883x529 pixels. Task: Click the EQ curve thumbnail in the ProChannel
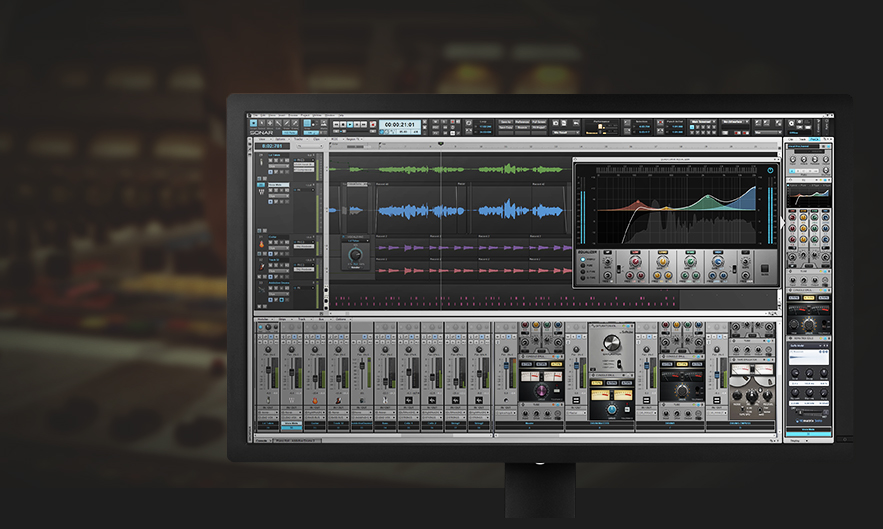pyautogui.click(x=809, y=197)
